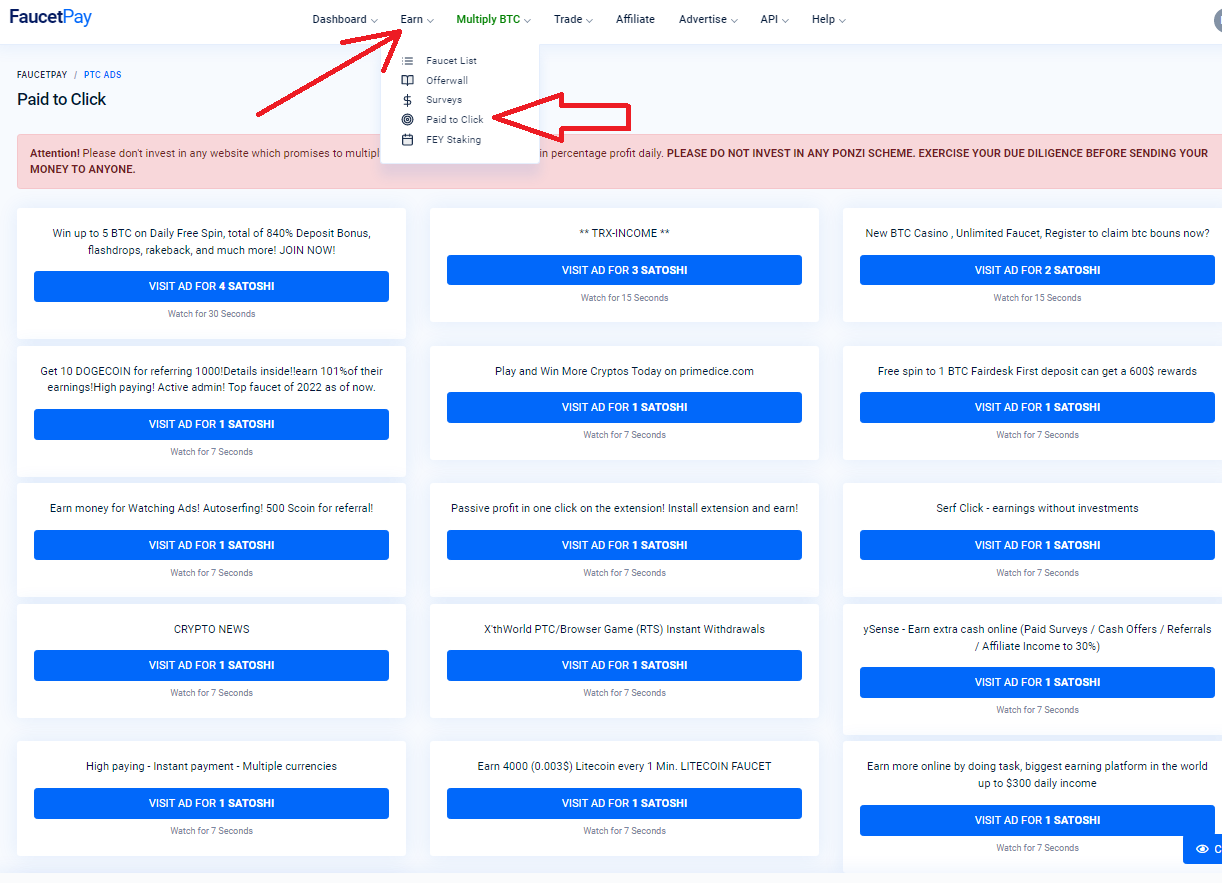Open the user avatar at top right
The image size is (1222, 883).
1217,19
